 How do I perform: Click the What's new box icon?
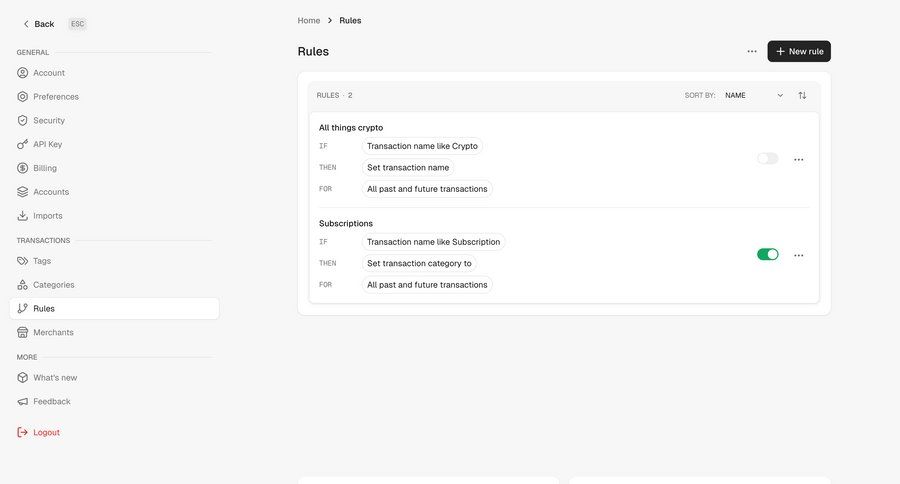[x=22, y=378]
